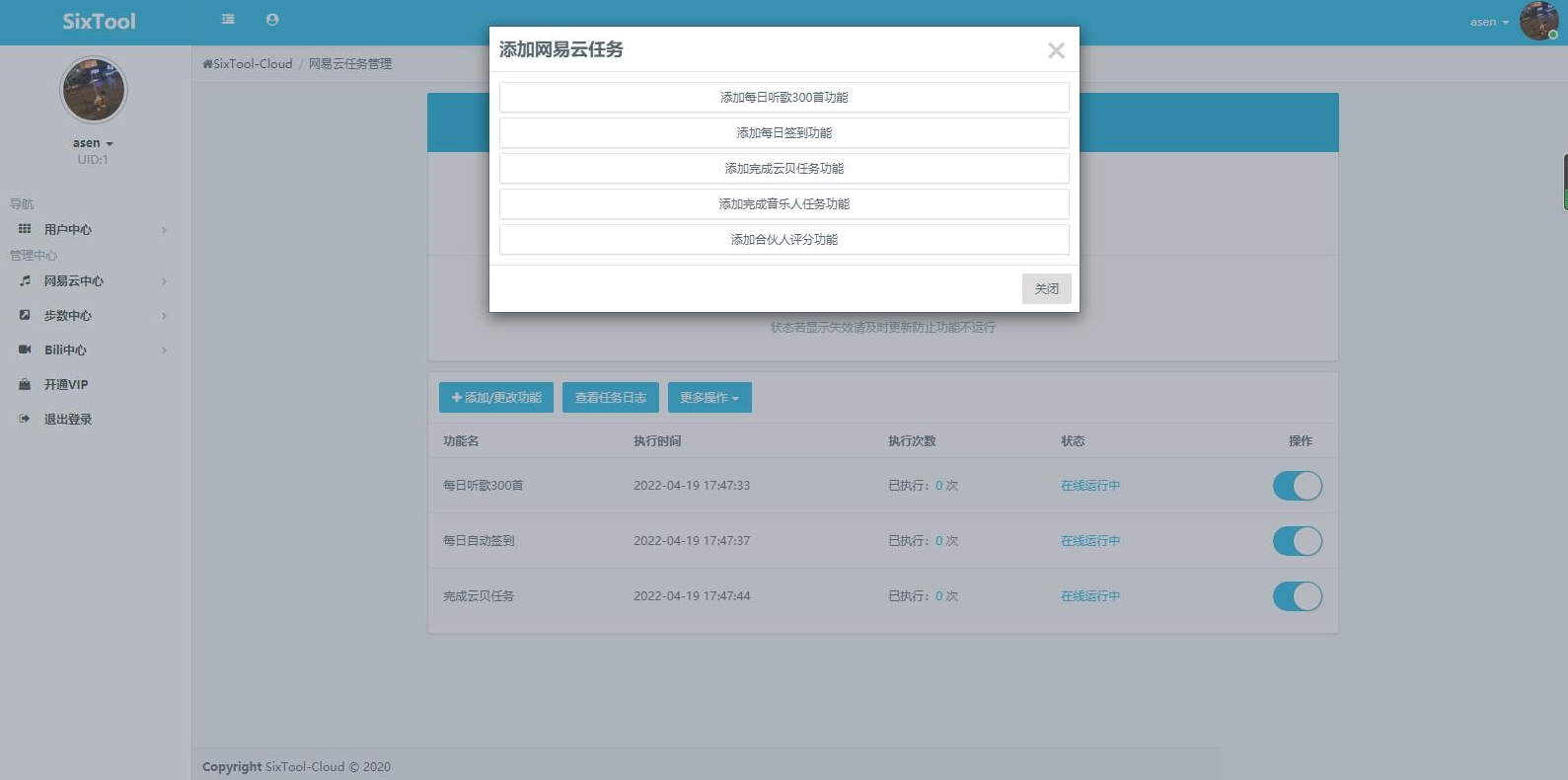
Task: Toggle the 每日听歌300首 task switch
Action: (1297, 486)
